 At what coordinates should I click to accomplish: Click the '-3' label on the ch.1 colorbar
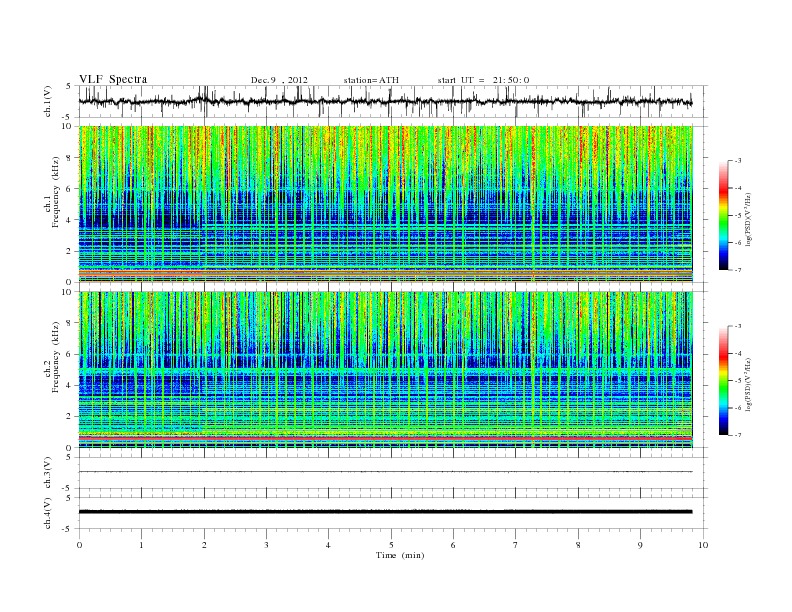(x=737, y=161)
